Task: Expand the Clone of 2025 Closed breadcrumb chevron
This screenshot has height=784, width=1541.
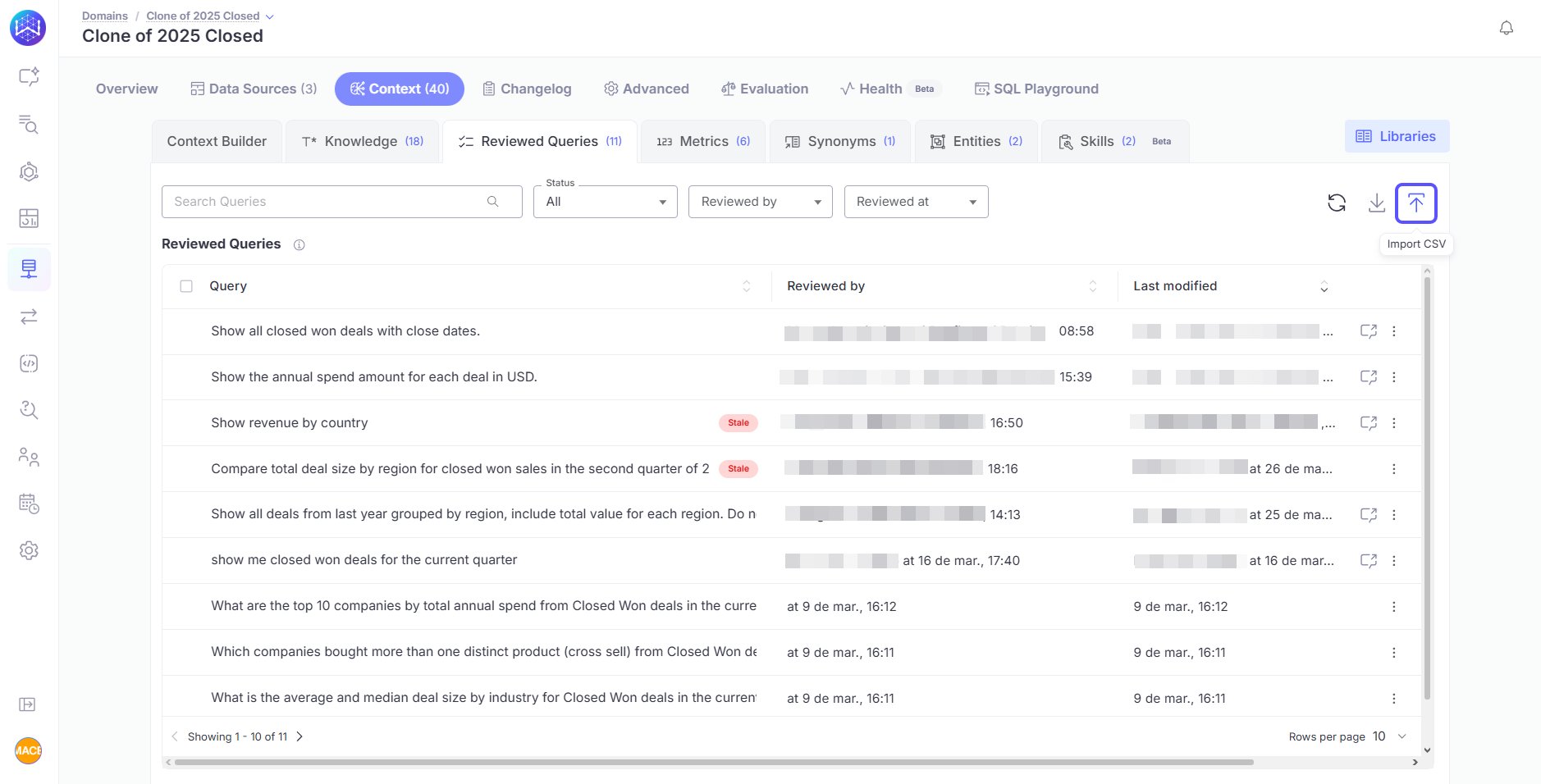Action: (x=270, y=16)
